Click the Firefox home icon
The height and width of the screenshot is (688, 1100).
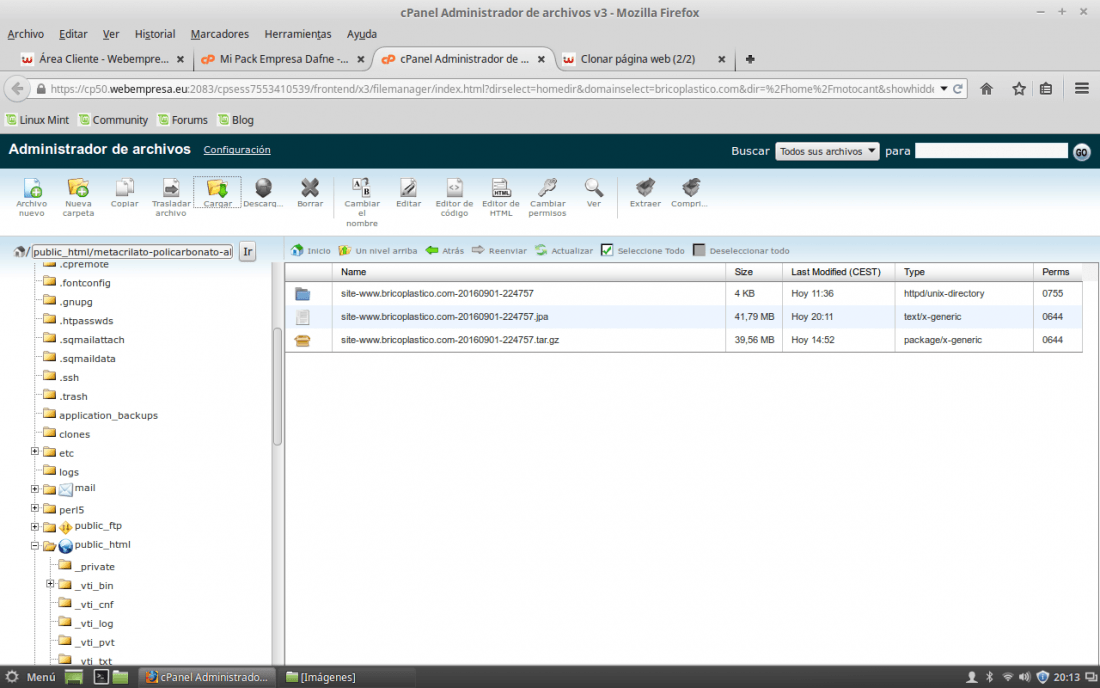[x=986, y=88]
